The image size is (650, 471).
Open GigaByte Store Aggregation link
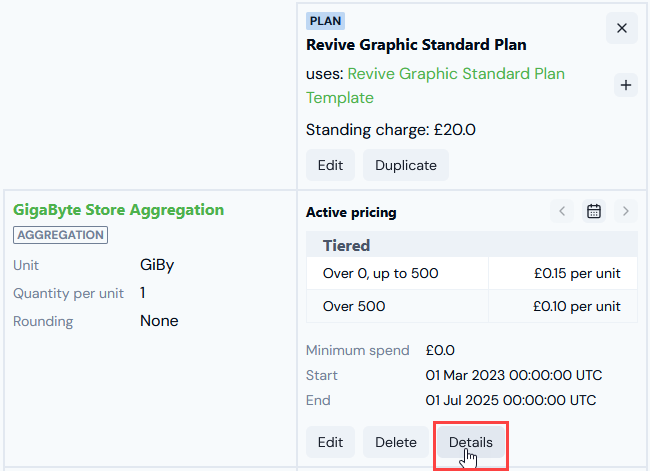pyautogui.click(x=119, y=210)
